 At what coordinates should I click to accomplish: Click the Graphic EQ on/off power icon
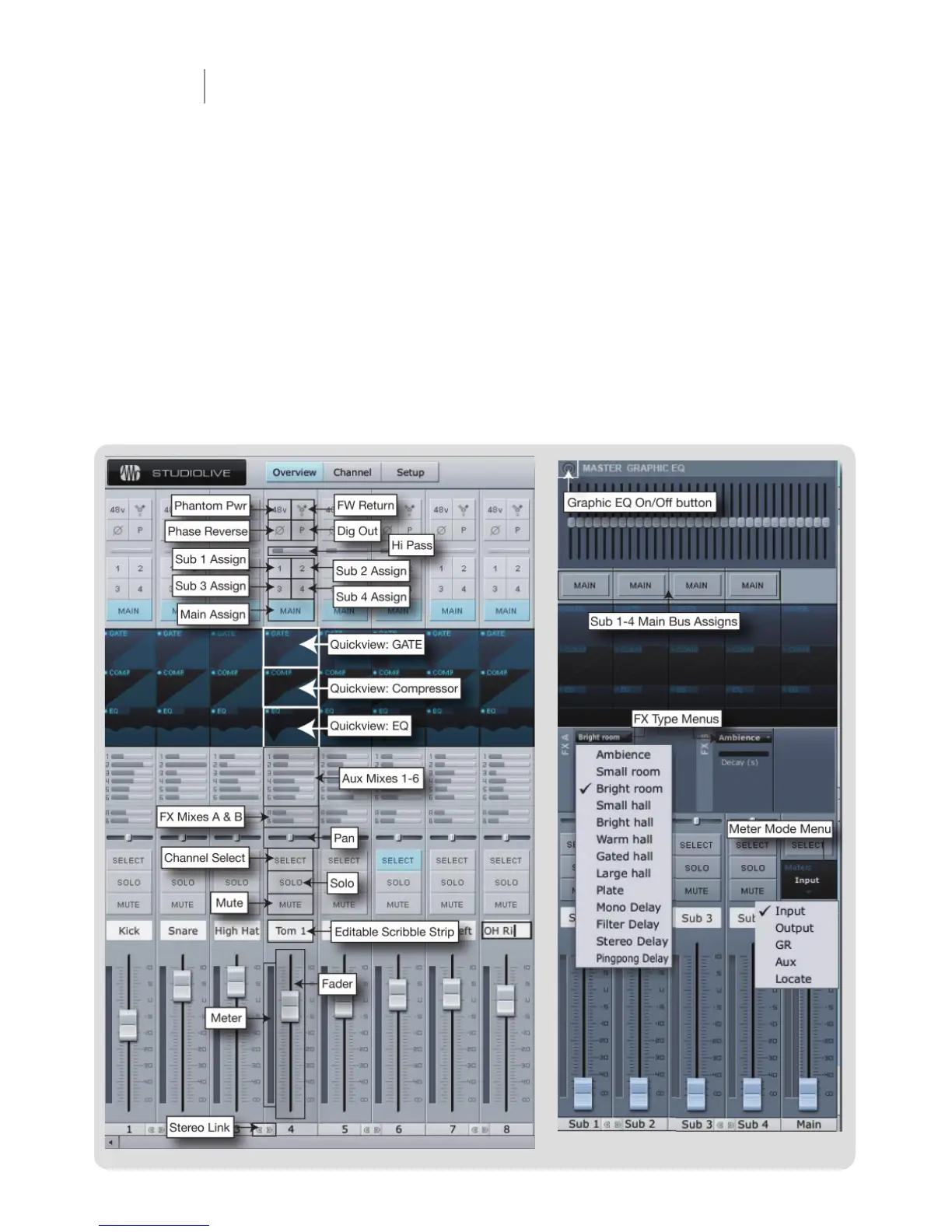[x=569, y=469]
